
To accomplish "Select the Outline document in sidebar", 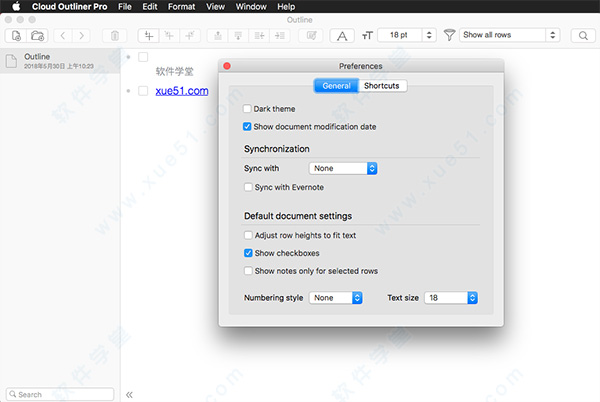I will 60,61.
